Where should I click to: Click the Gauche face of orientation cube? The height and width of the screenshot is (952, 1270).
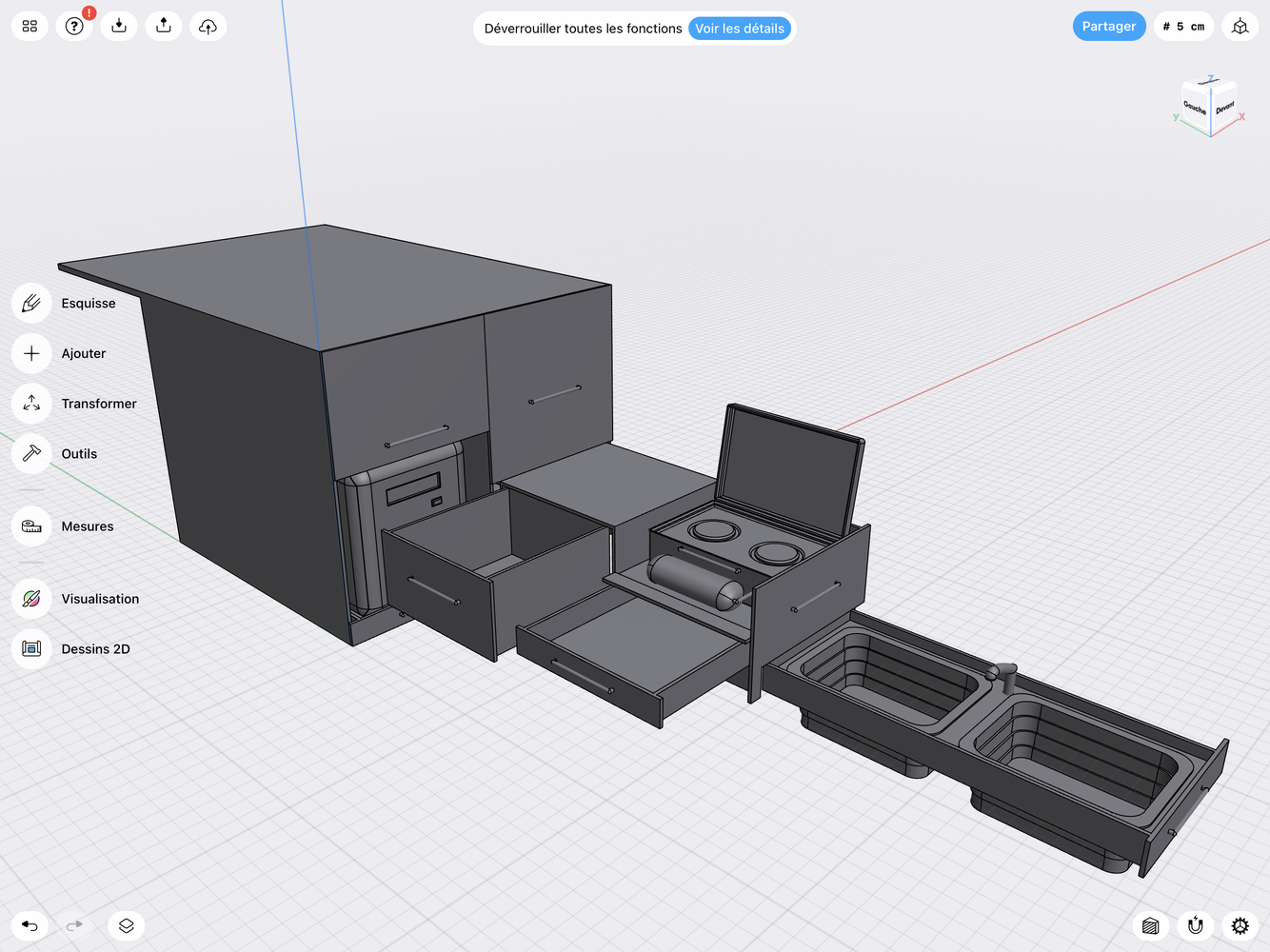(1195, 108)
